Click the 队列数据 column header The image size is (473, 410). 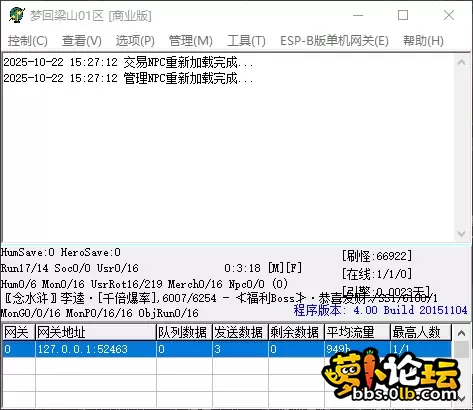(x=184, y=332)
